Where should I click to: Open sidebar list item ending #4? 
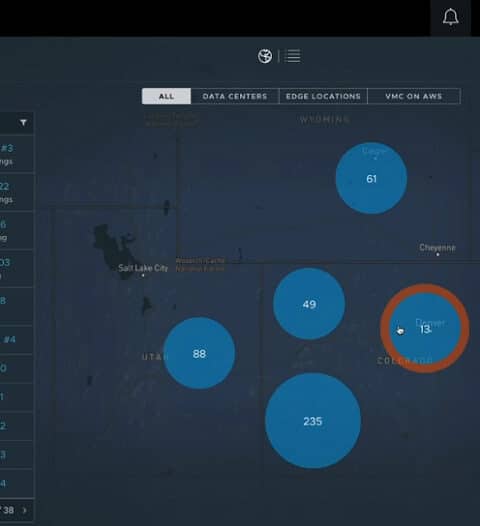16,339
